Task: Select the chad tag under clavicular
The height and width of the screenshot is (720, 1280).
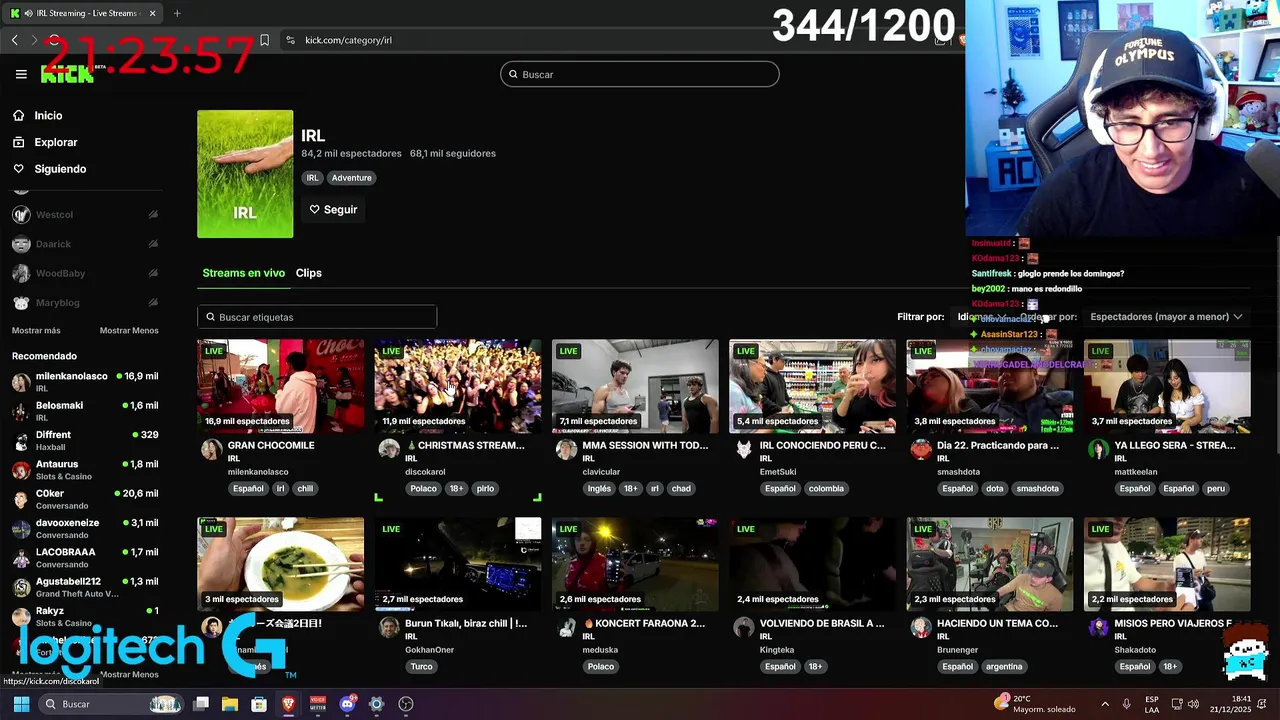Action: coord(681,489)
